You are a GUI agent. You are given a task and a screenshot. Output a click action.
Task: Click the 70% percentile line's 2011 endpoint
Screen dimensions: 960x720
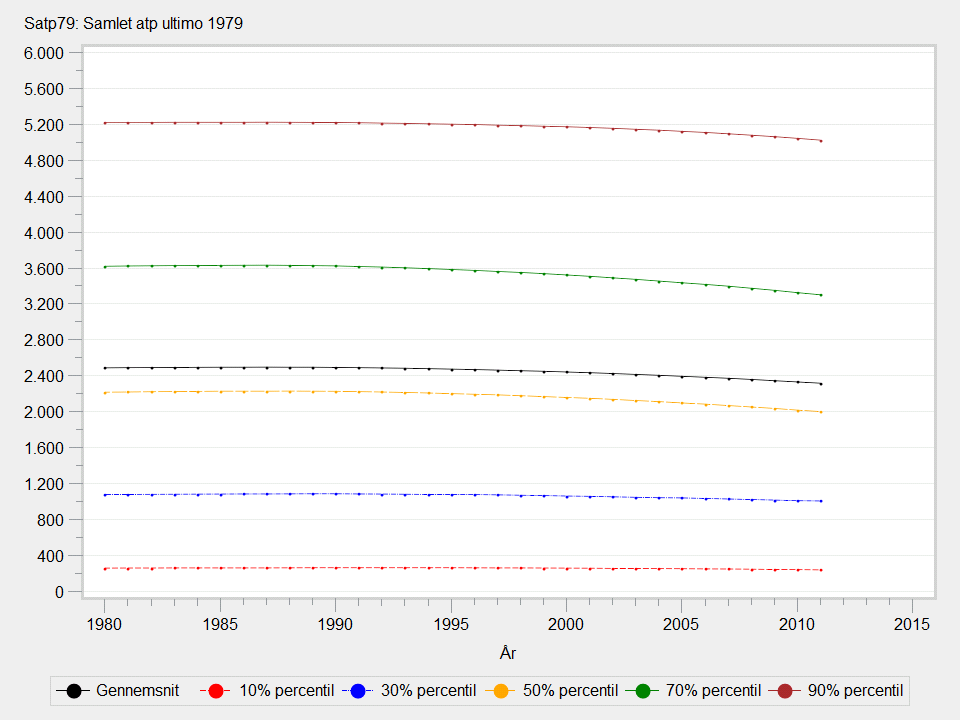tap(820, 295)
